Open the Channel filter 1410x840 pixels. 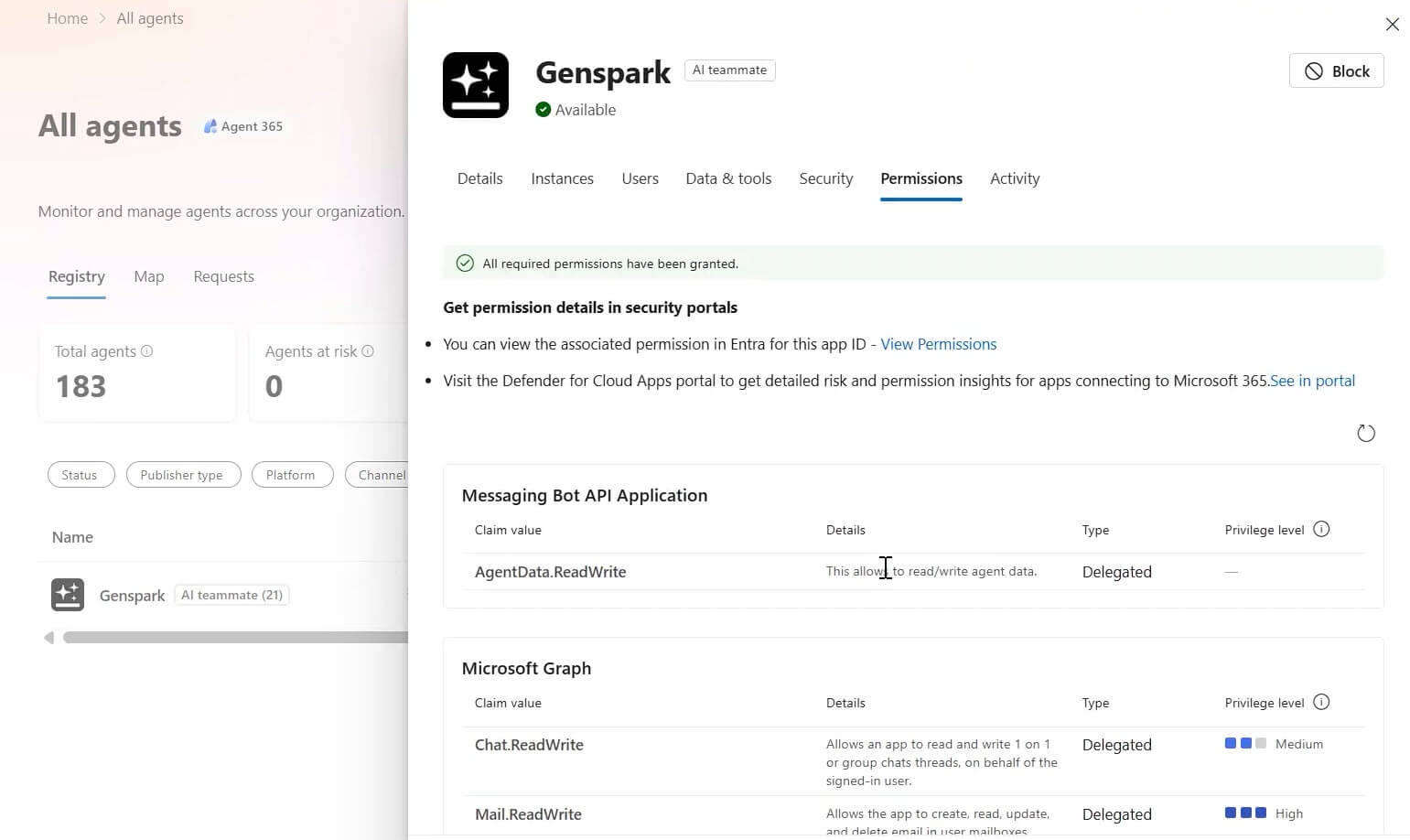(377, 475)
